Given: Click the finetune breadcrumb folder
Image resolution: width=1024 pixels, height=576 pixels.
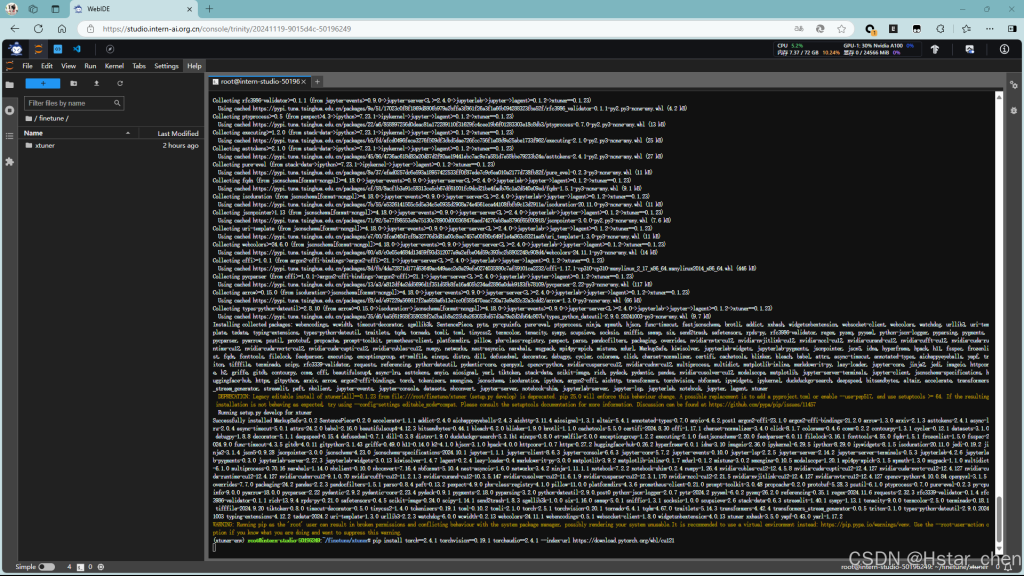Looking at the screenshot, I should click(51, 118).
